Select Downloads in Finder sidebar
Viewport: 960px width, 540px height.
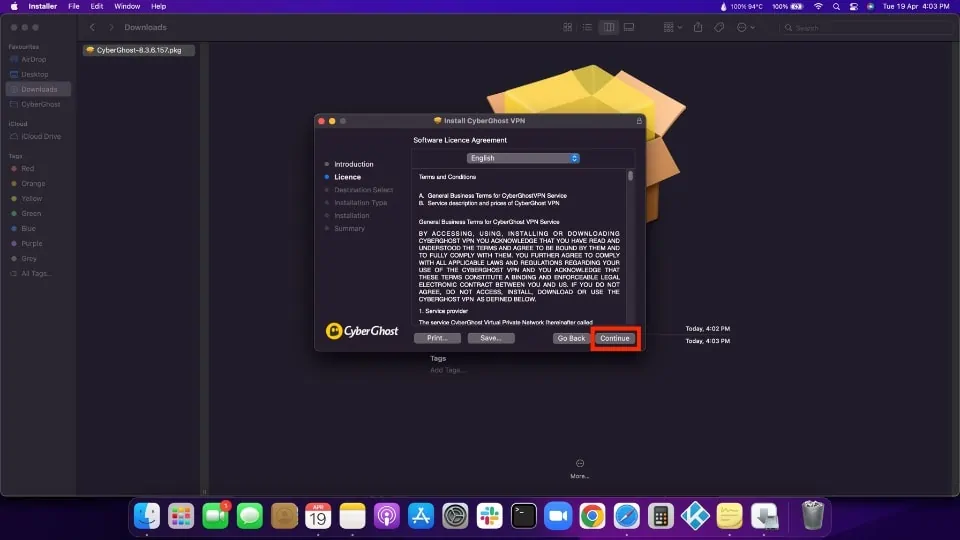coord(39,89)
